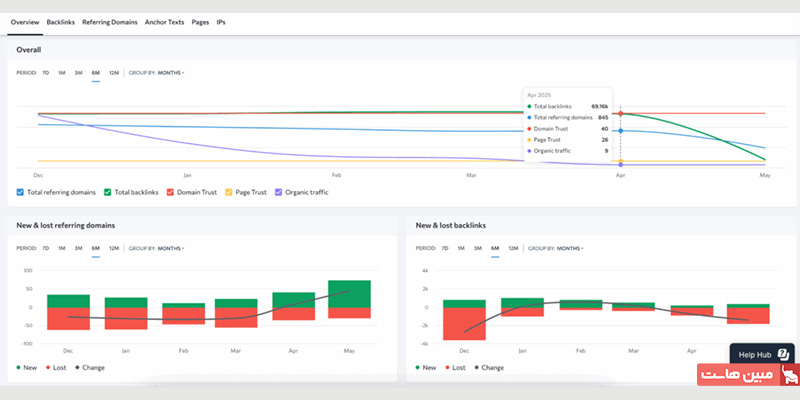800x400 pixels.
Task: Click the May bar in referring domains chart
Action: [349, 298]
